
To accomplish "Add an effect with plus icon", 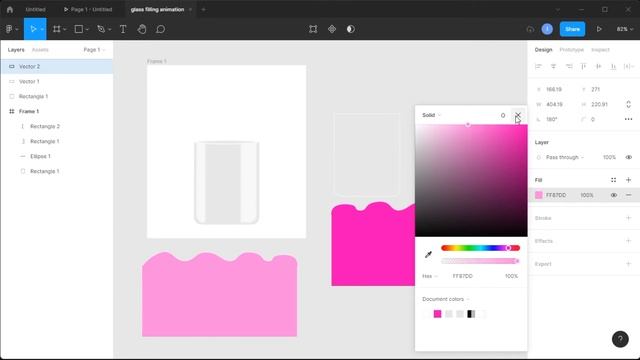I will tap(628, 241).
